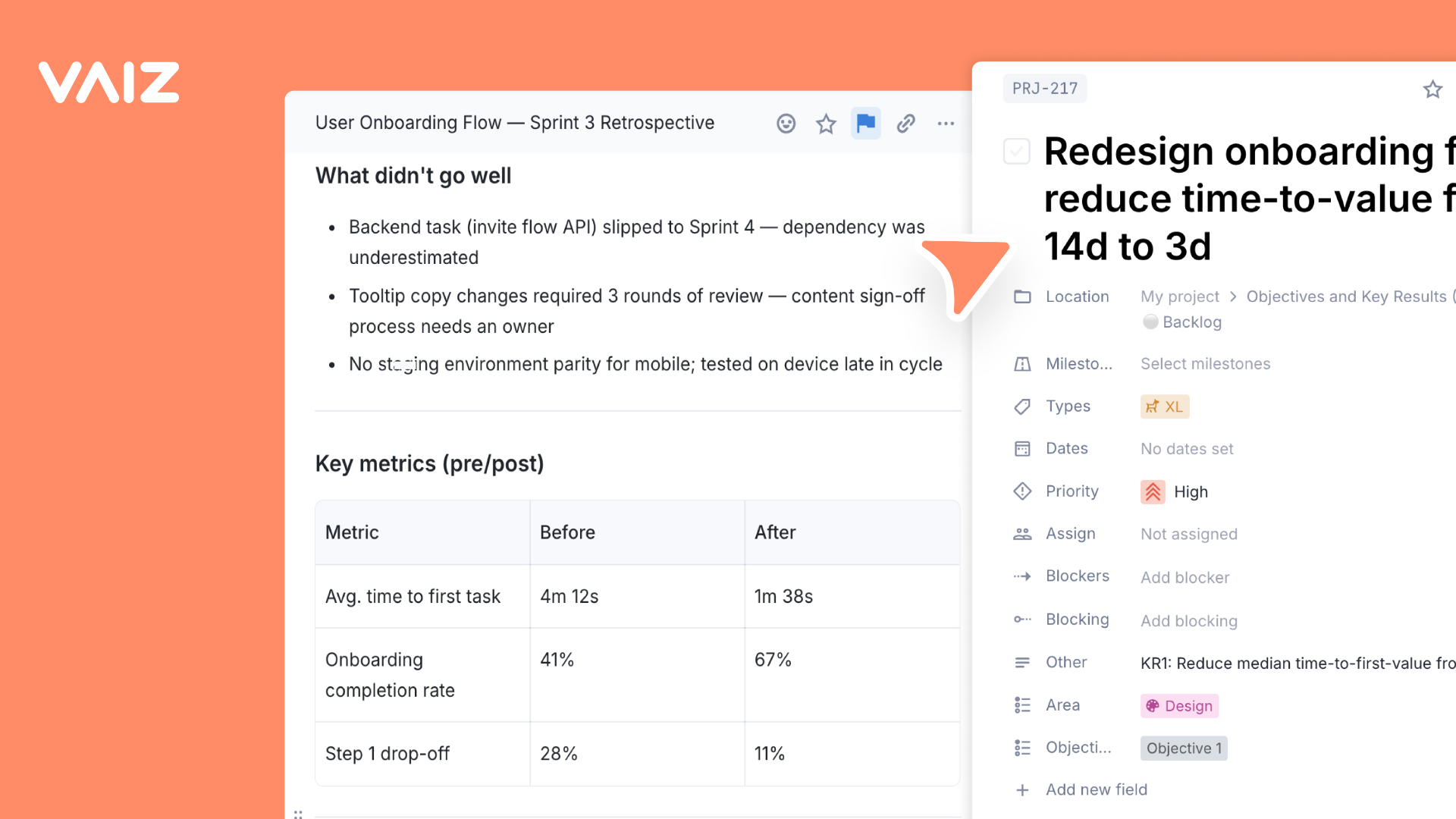Change the Backlog status selector
The image size is (1456, 819).
[1183, 322]
